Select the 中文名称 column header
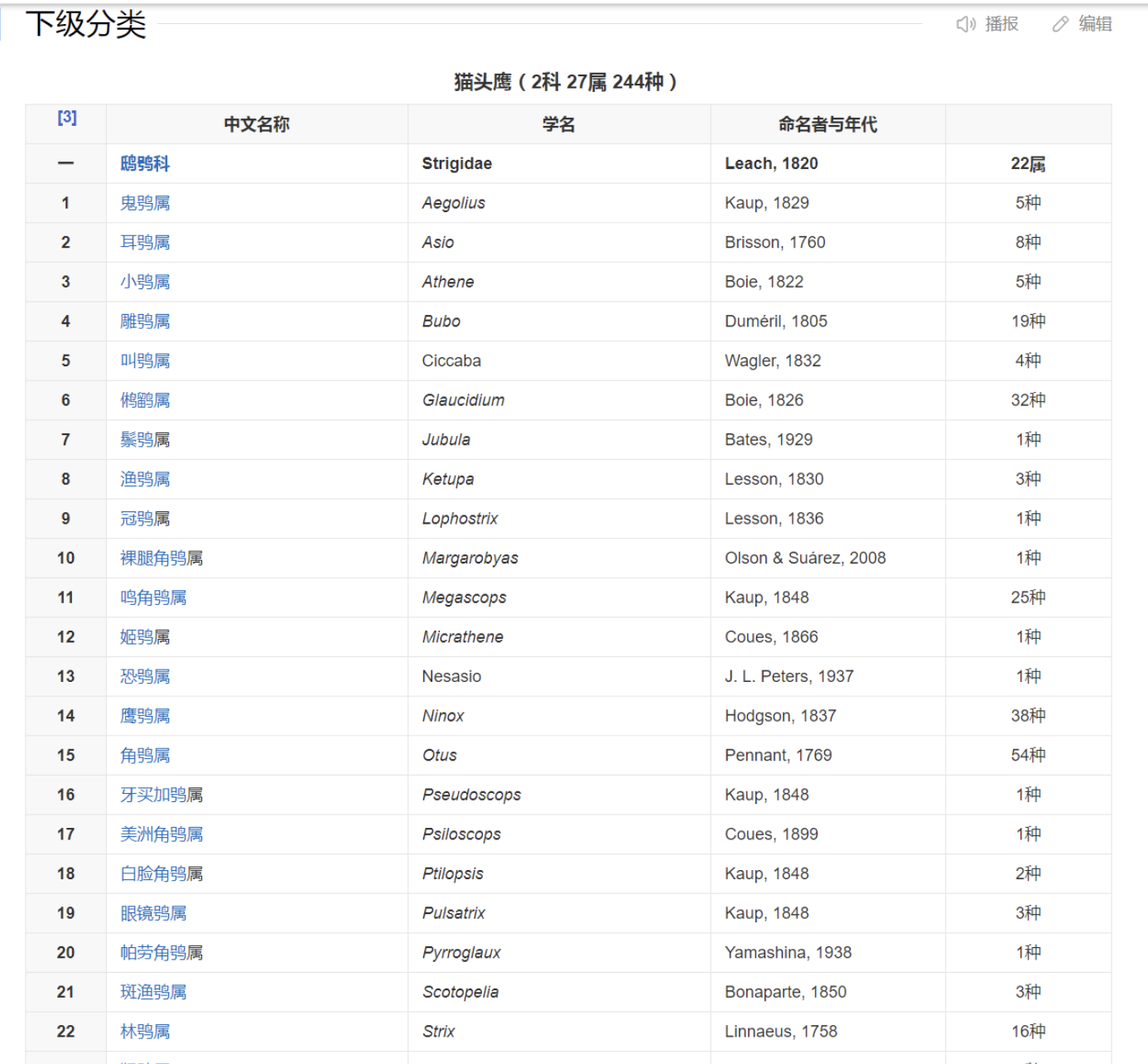1148x1064 pixels. (257, 124)
